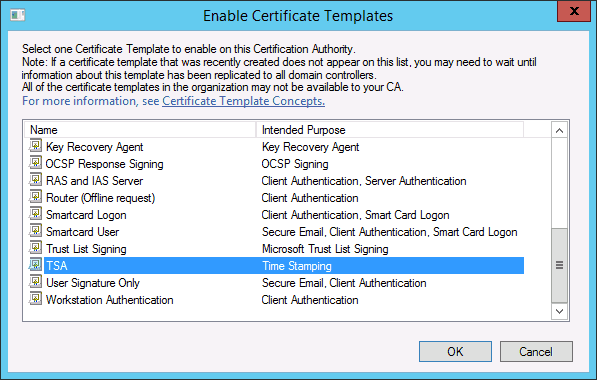Click the RAS and IAS Server icon
597x380 pixels.
35,180
